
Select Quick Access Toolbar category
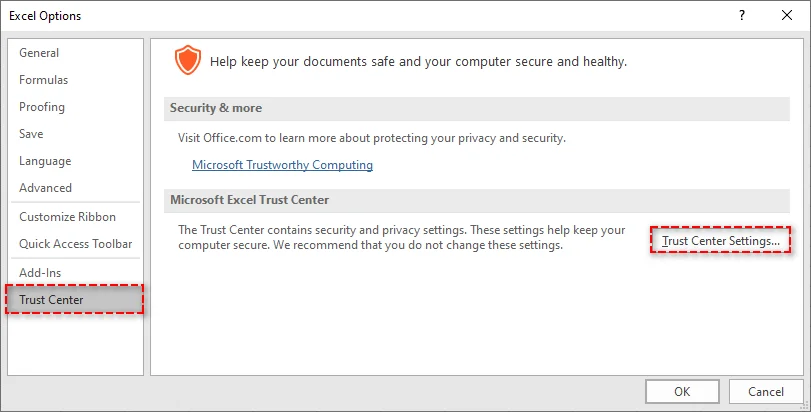click(76, 244)
